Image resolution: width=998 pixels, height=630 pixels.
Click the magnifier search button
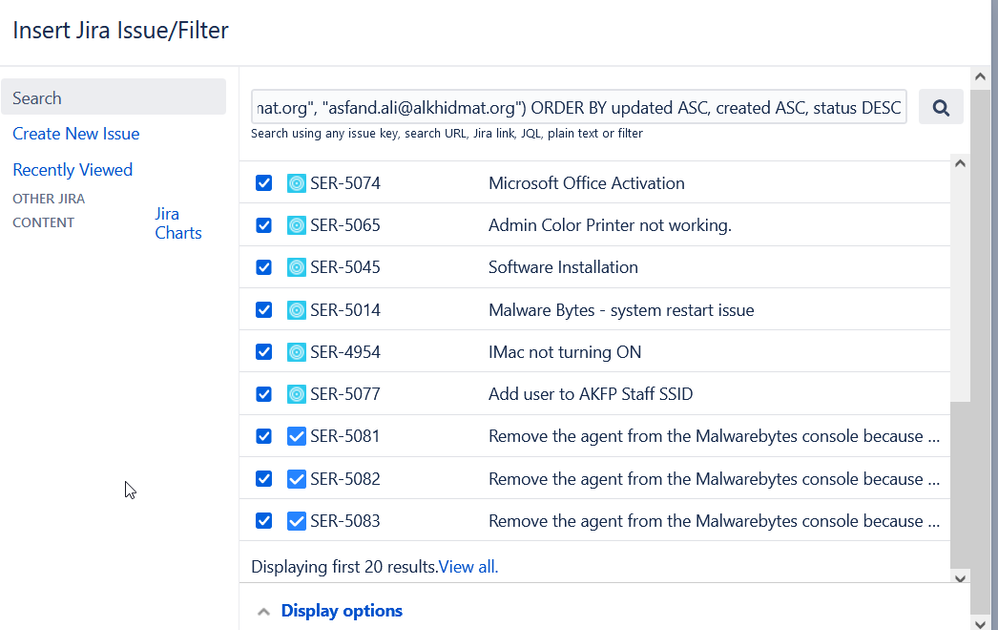tap(941, 108)
